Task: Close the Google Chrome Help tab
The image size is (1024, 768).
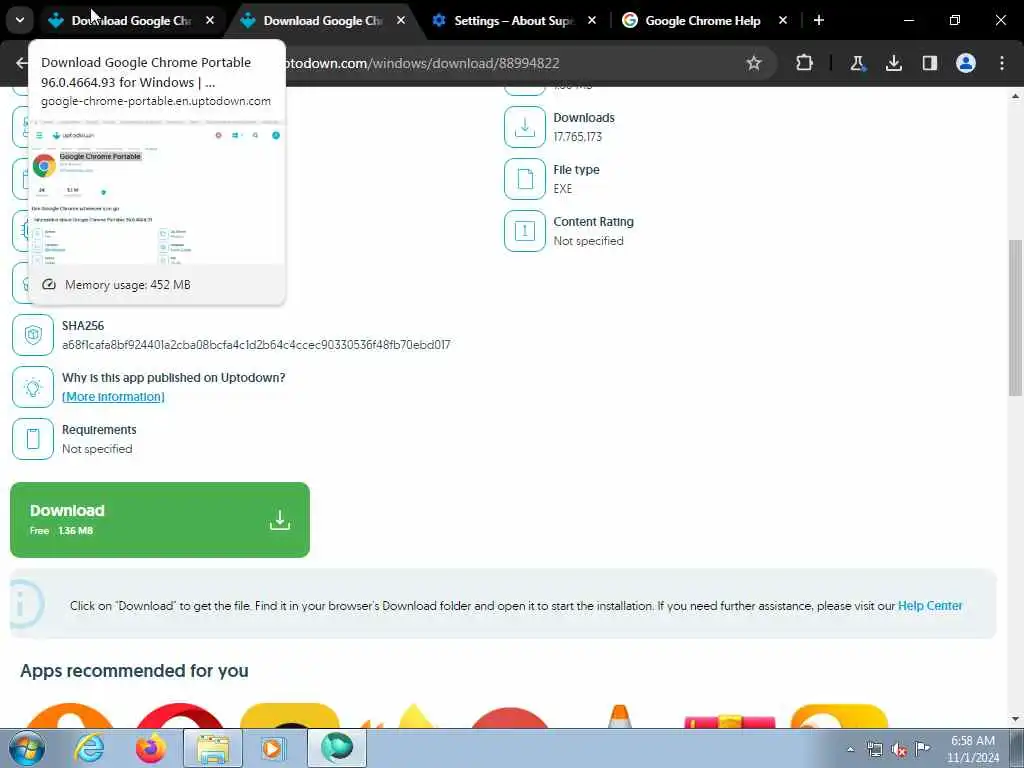Action: pyautogui.click(x=783, y=20)
